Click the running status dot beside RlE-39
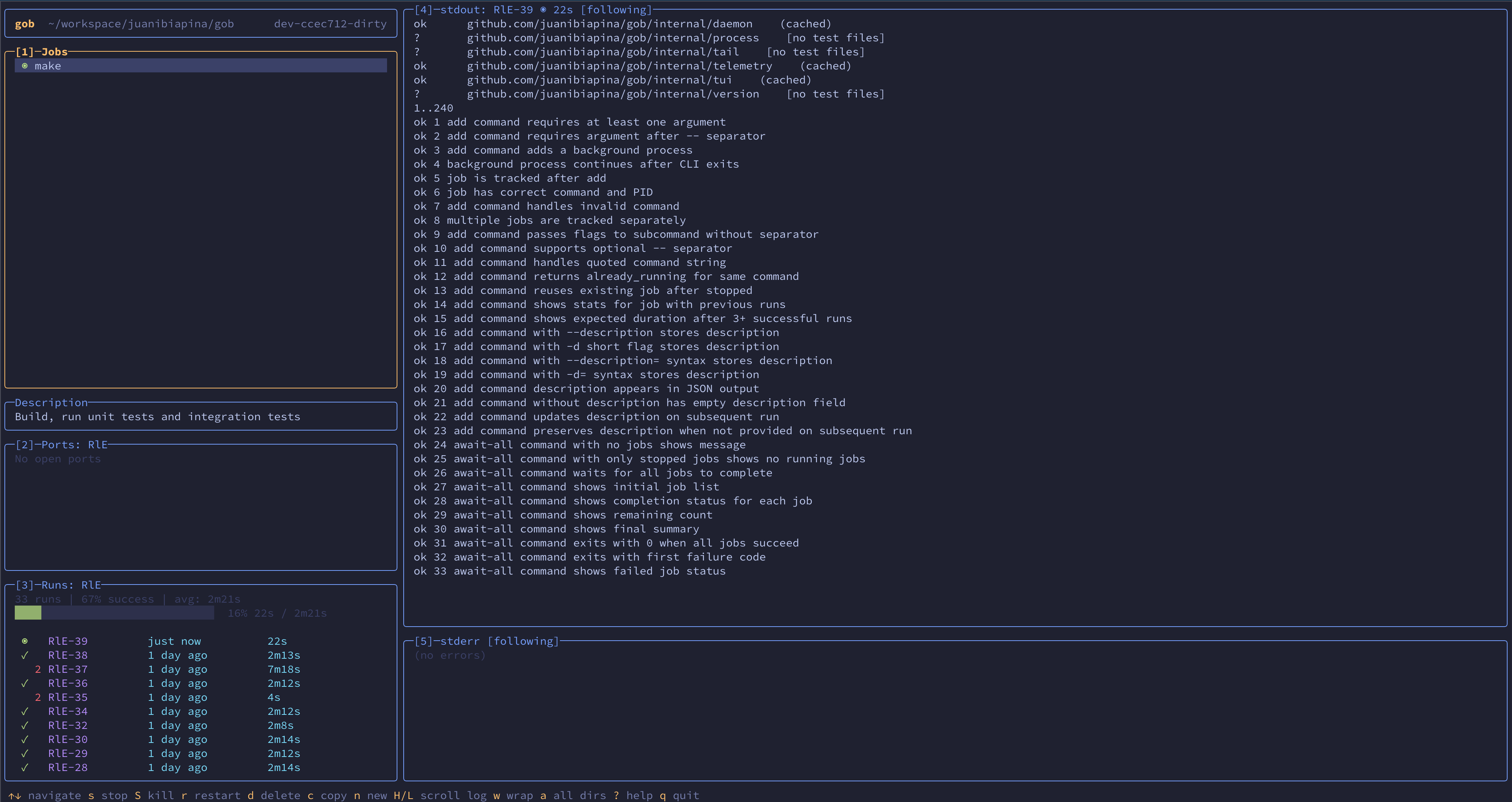1512x802 pixels. click(x=25, y=641)
